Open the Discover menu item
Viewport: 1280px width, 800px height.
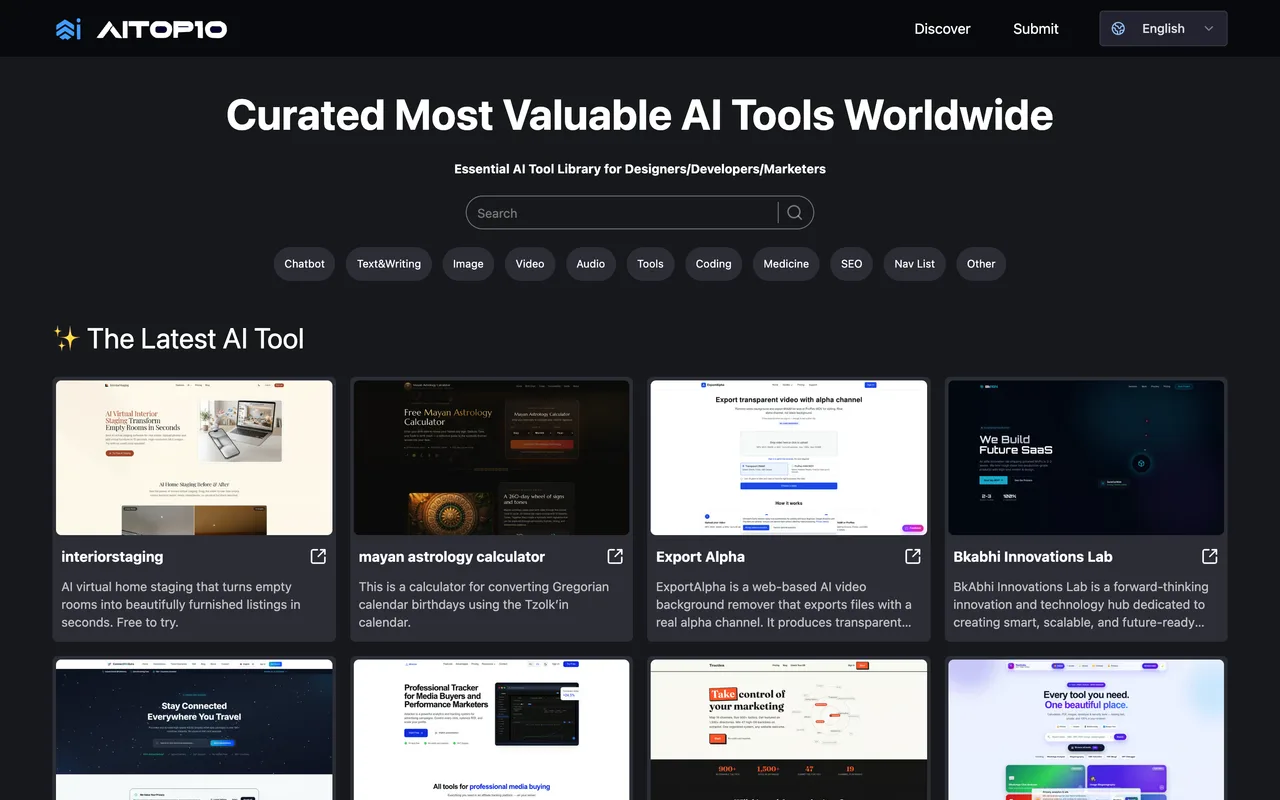(942, 29)
